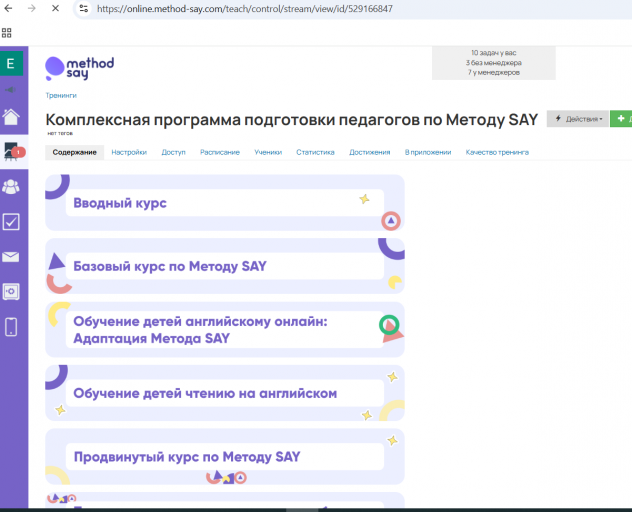Viewport: 632px width, 512px height.
Task: Open 'Обучение детей английскому онлайн' card
Action: [x=225, y=329]
